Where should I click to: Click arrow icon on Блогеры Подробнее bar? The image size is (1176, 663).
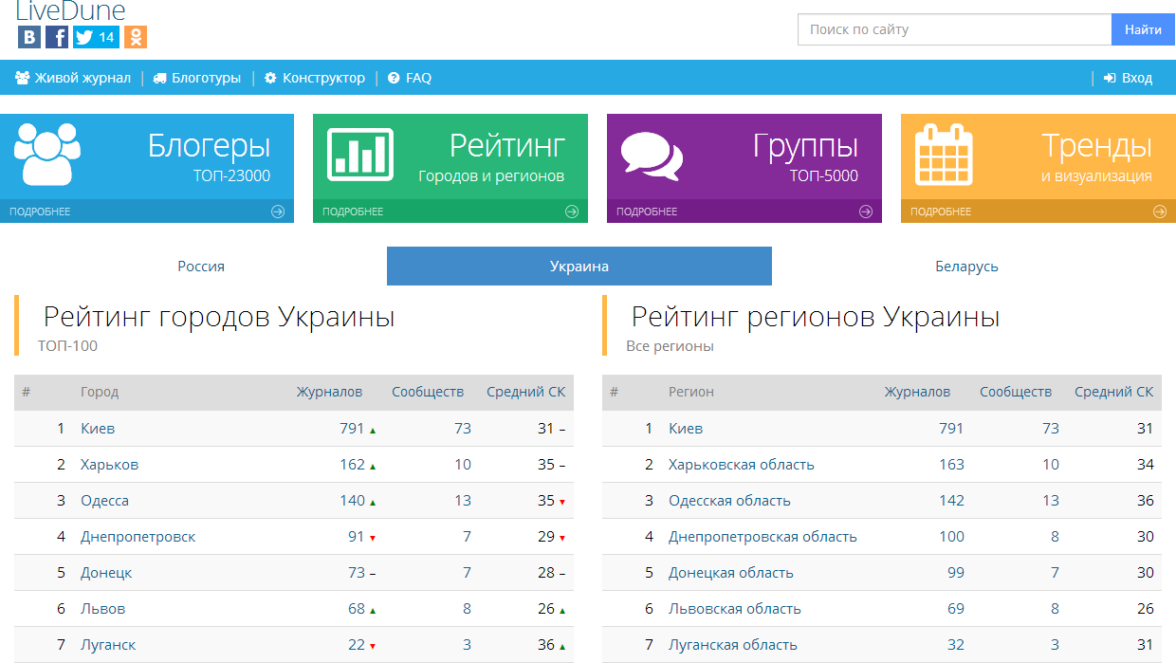(278, 211)
